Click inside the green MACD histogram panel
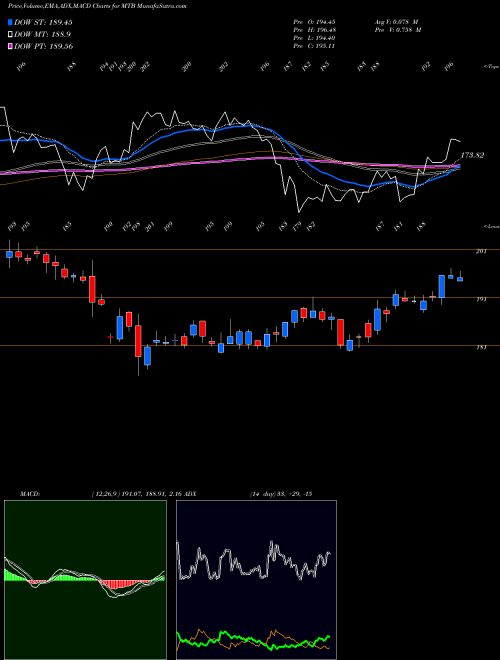 [85, 580]
